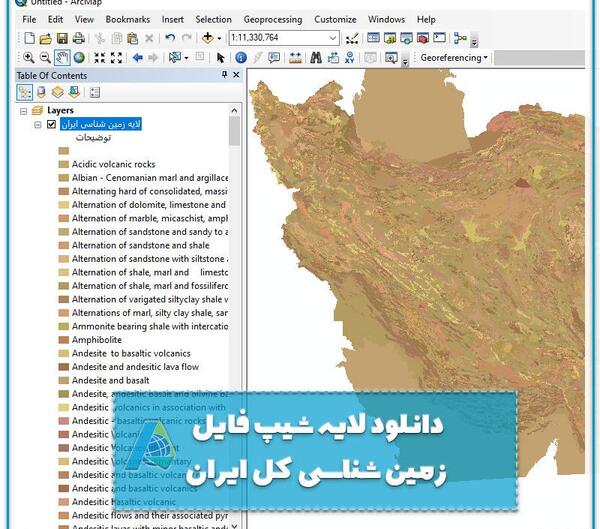
Task: Open the Geoprocessing menu
Action: pos(273,19)
